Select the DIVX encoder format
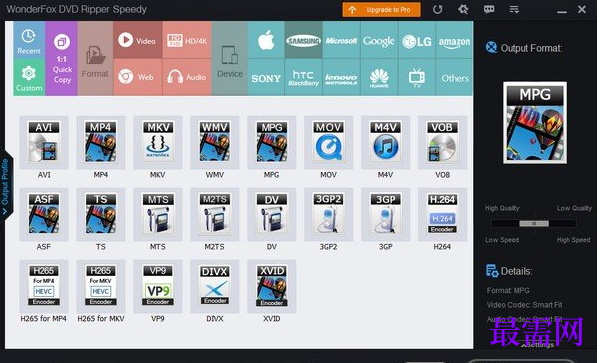 (215, 286)
